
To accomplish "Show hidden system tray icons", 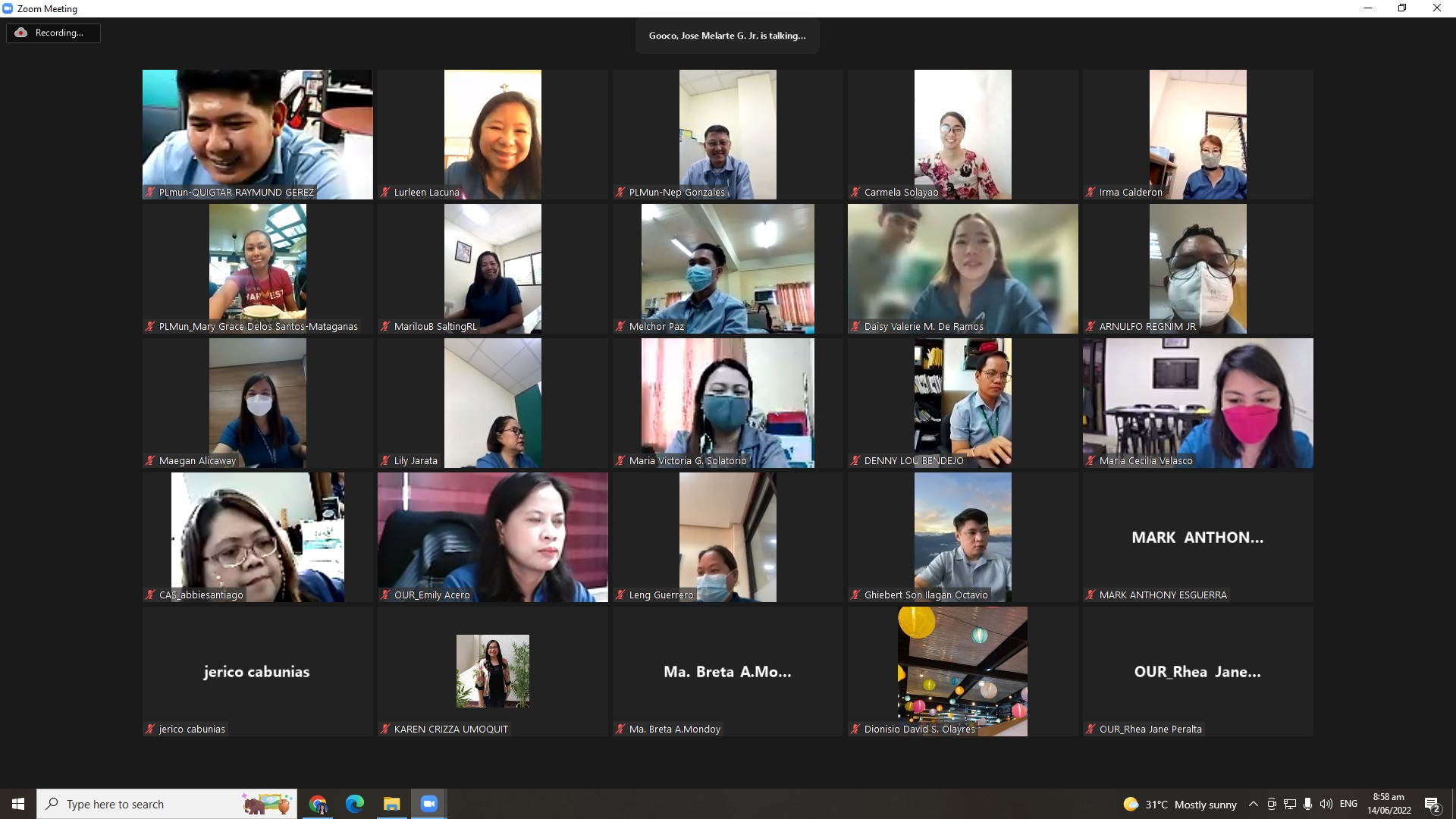I will tap(1253, 804).
